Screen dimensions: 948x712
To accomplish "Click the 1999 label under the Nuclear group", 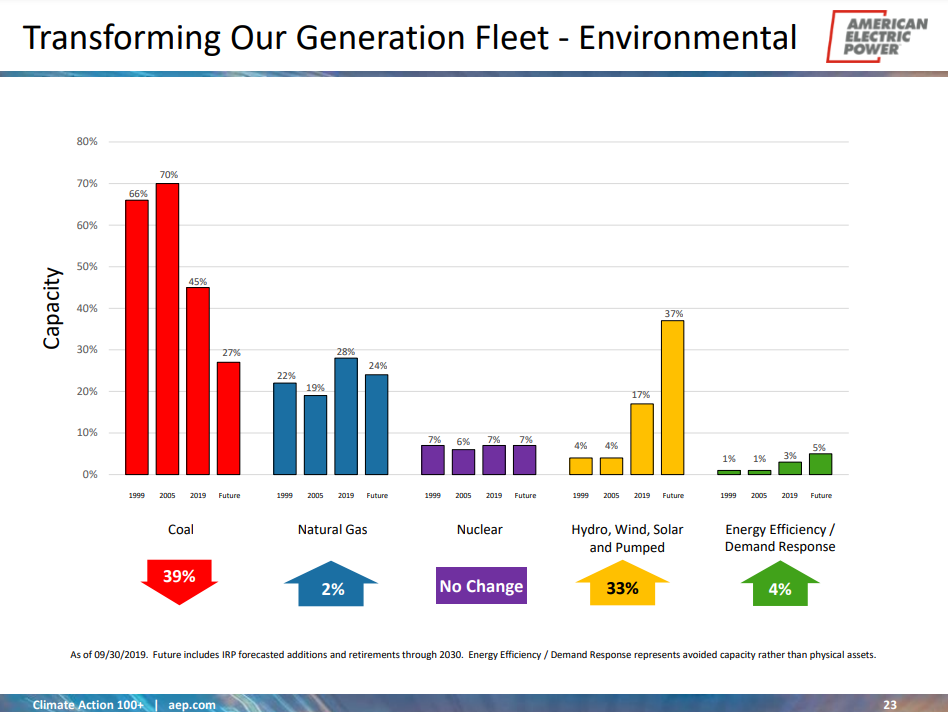I will (433, 496).
